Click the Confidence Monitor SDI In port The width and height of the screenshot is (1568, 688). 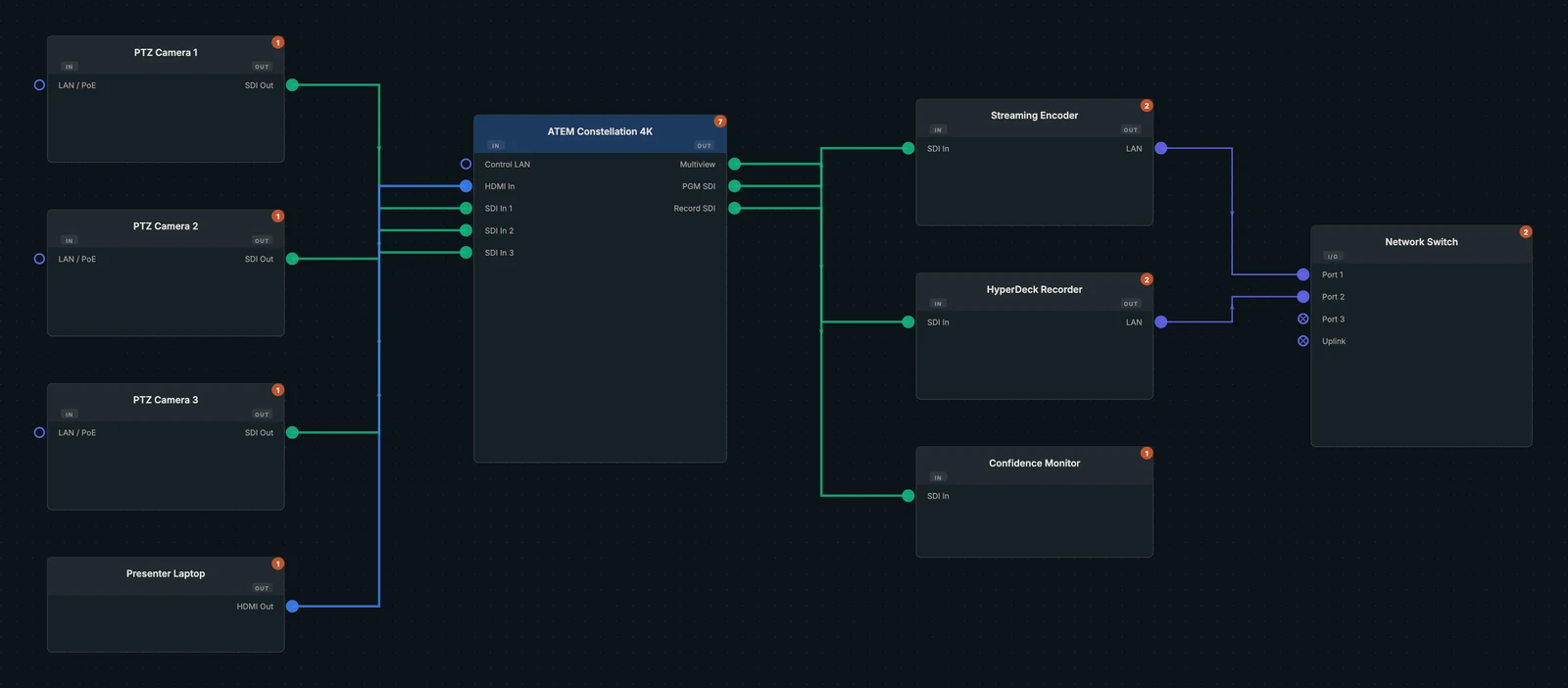[907, 496]
